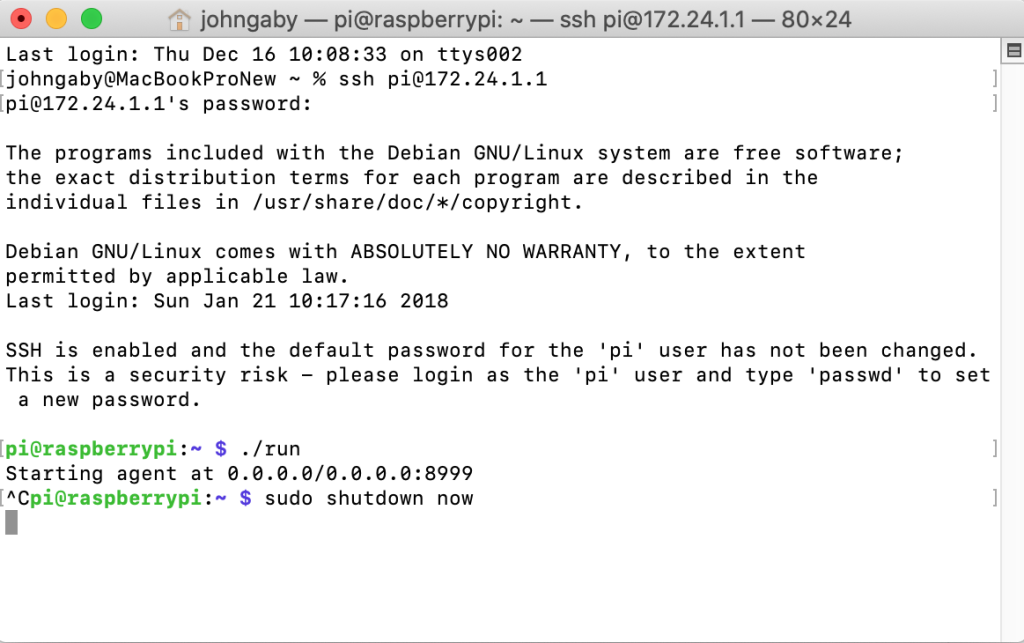Click the './run' command text
This screenshot has height=643, width=1024.
click(270, 449)
